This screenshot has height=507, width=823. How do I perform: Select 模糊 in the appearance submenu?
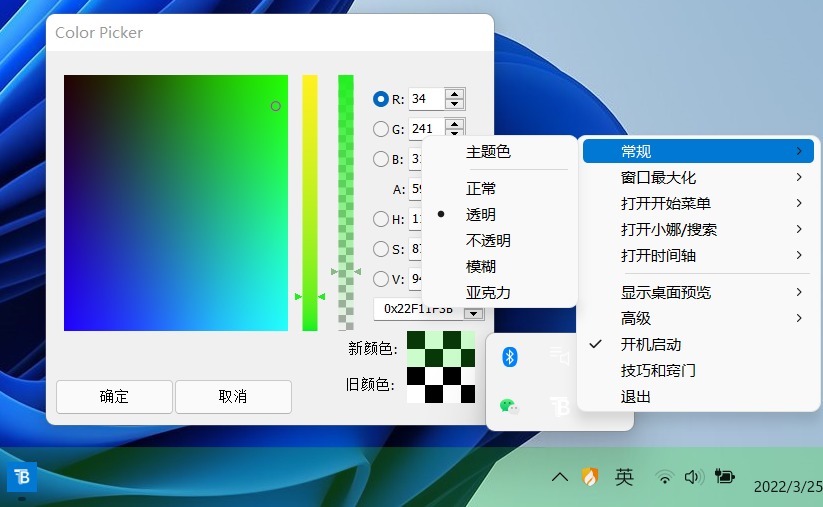[481, 267]
